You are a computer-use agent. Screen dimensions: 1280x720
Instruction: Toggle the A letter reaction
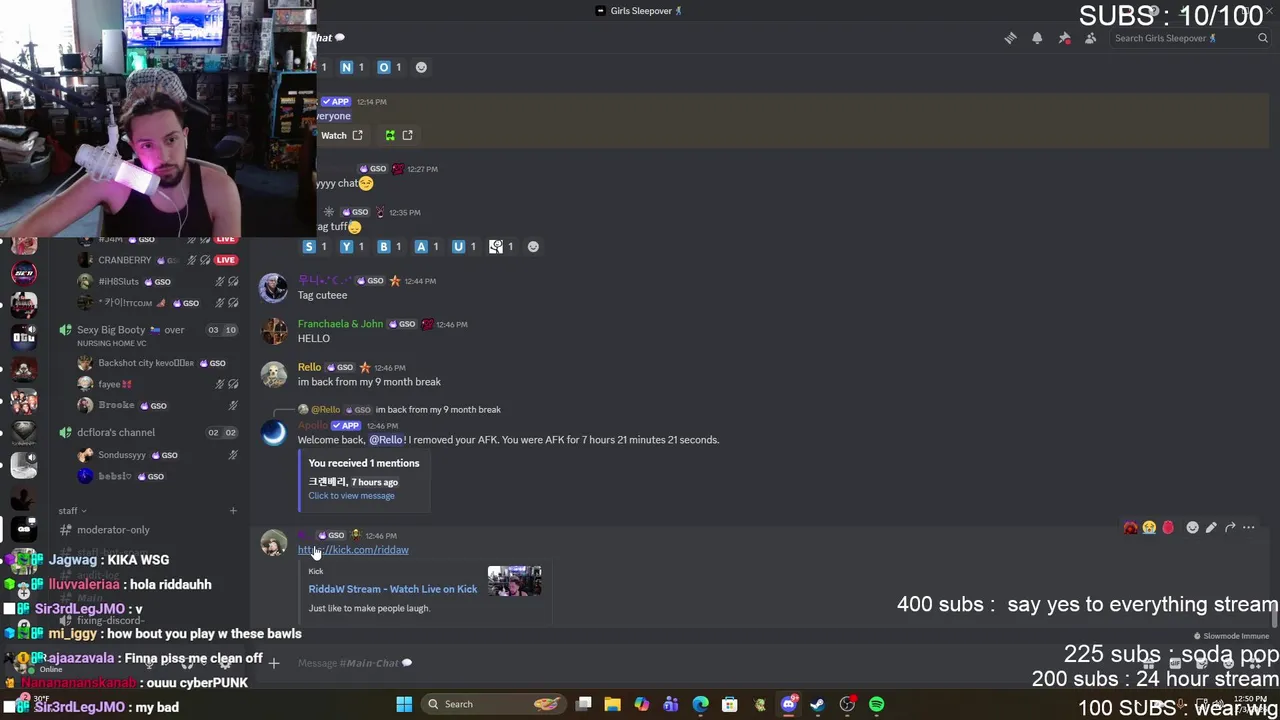pos(427,246)
